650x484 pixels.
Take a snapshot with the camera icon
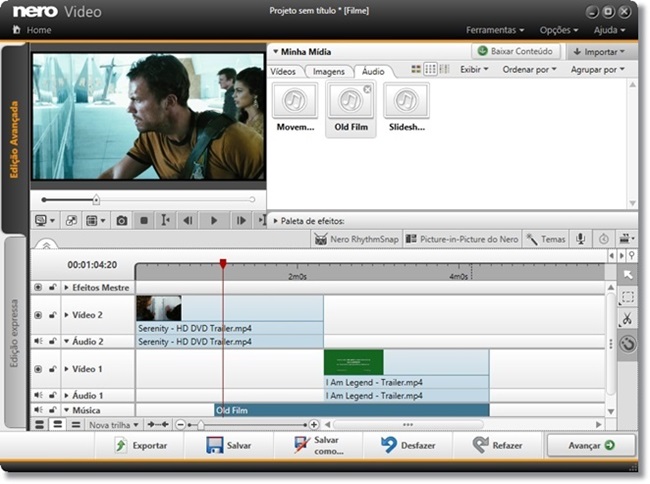tap(121, 220)
